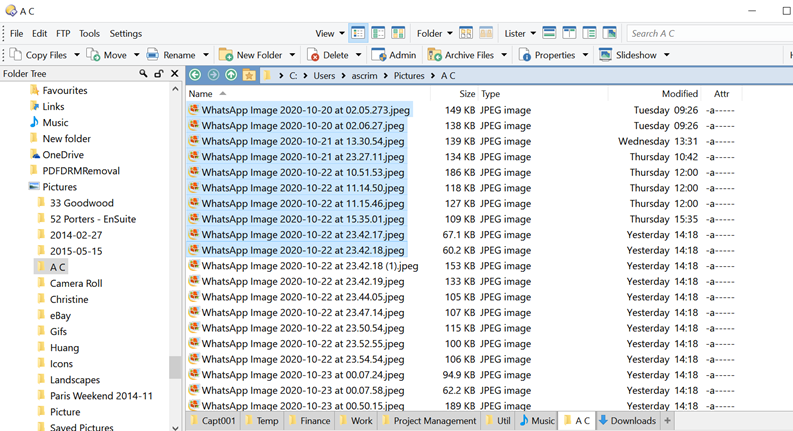The image size is (793, 431).
Task: Click in the Search A C field
Action: tap(708, 33)
